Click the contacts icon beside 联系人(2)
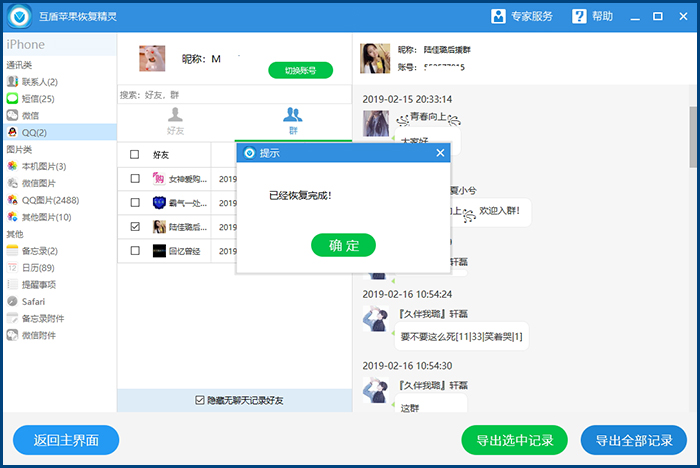 [x=12, y=81]
